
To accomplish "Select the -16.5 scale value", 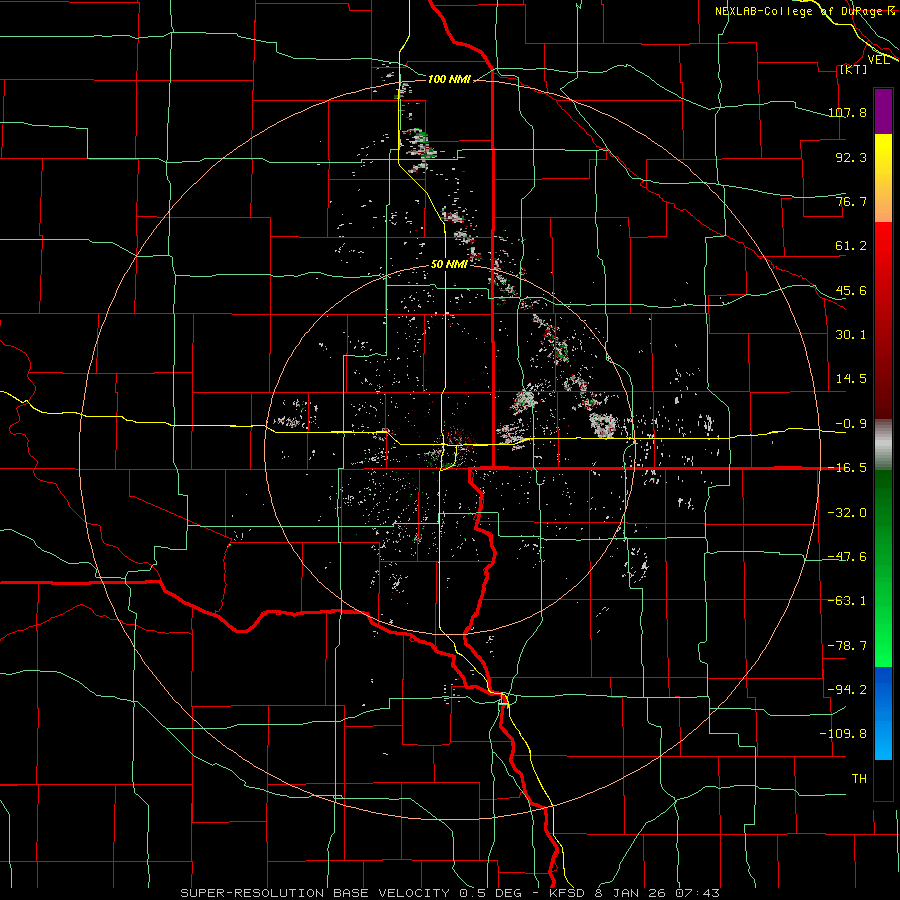I will (x=847, y=468).
